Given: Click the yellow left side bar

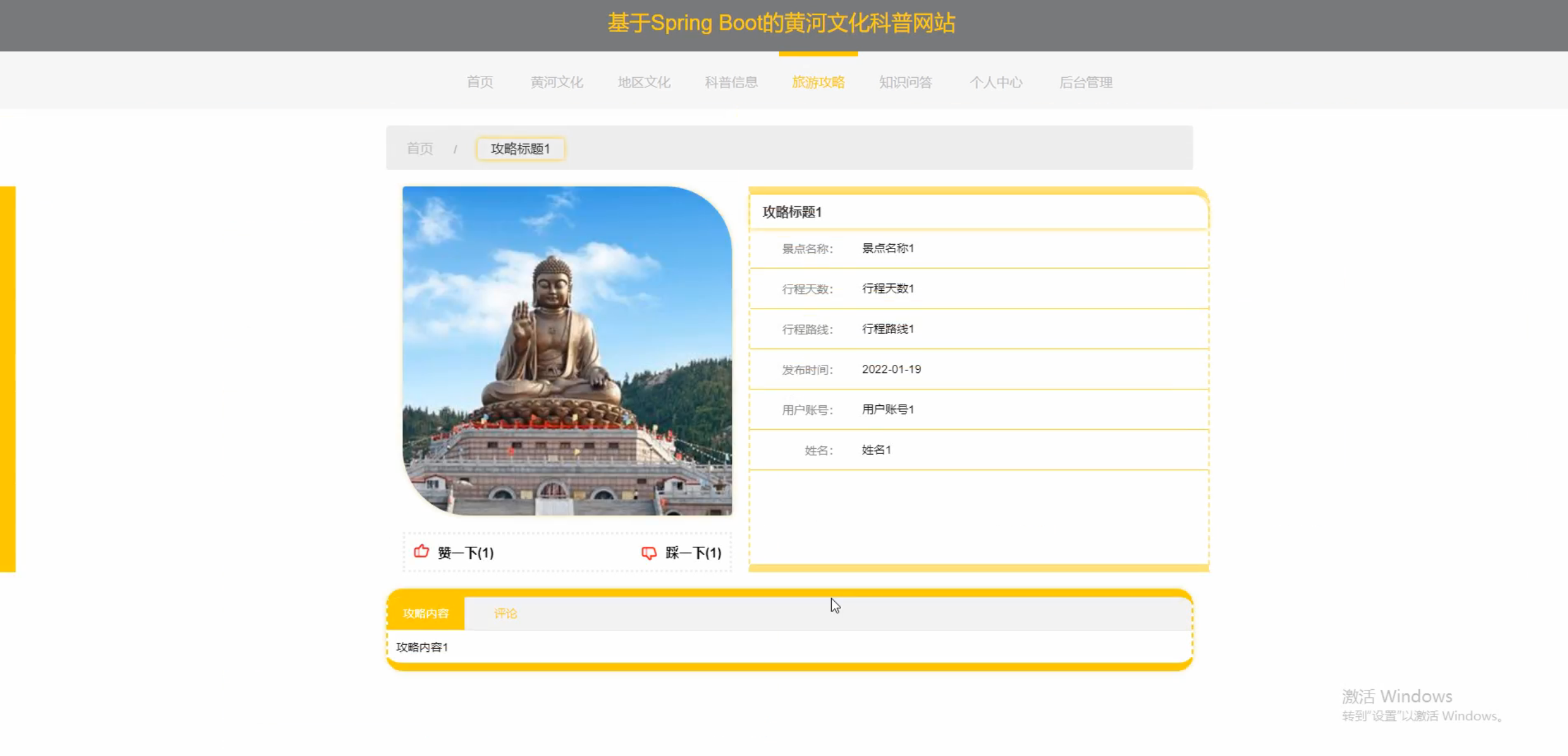Looking at the screenshot, I should tap(7, 378).
